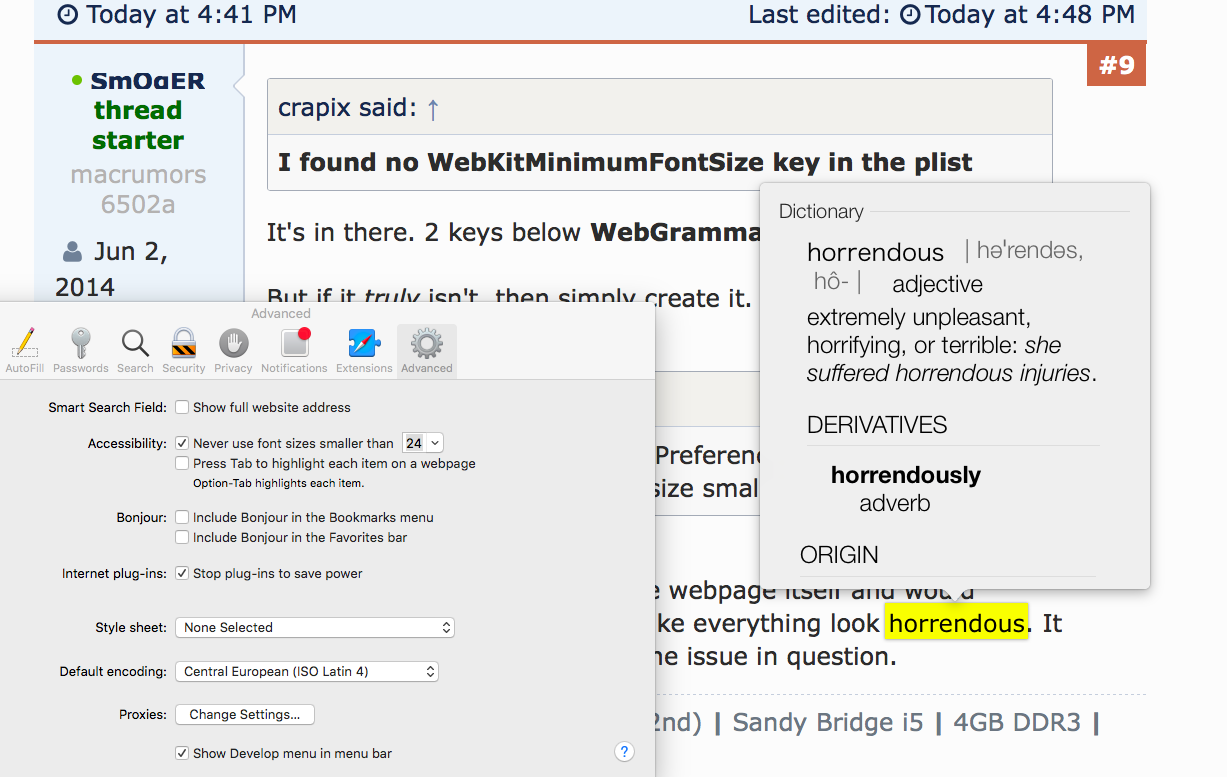Image resolution: width=1227 pixels, height=777 pixels.
Task: Switch to the Search preferences pane
Action: tap(135, 350)
